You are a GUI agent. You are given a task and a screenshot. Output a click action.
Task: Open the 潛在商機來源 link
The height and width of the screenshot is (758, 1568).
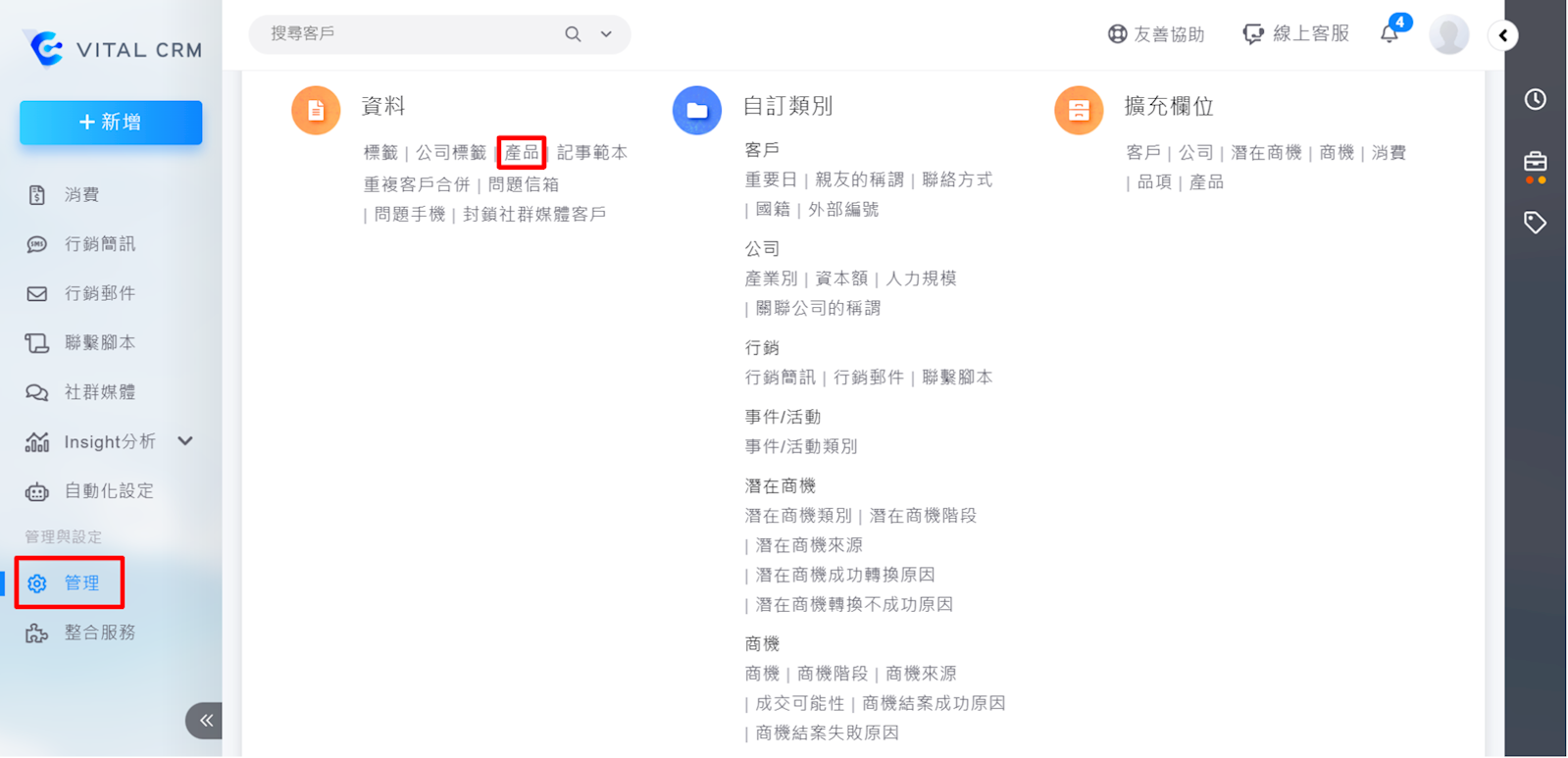(809, 545)
